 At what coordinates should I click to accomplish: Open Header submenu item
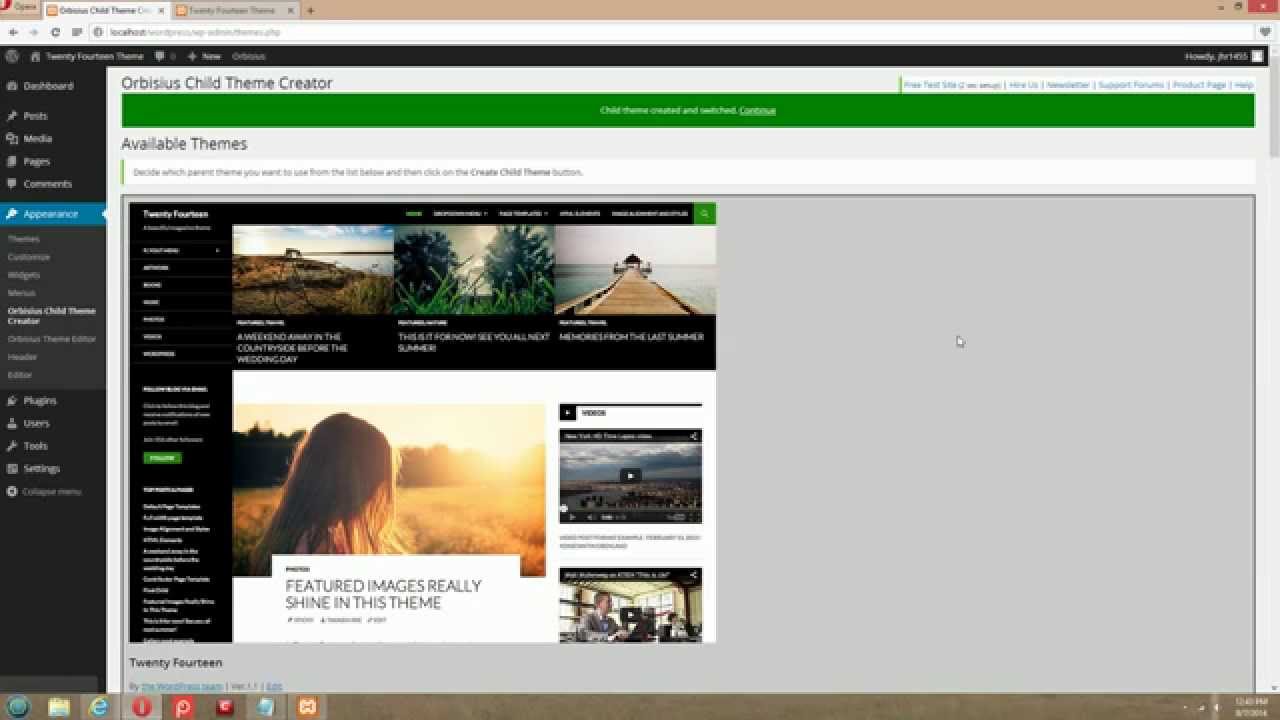coord(23,357)
